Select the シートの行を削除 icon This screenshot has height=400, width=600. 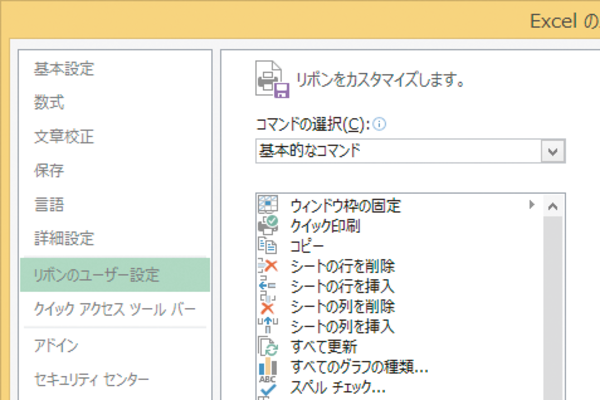268,266
